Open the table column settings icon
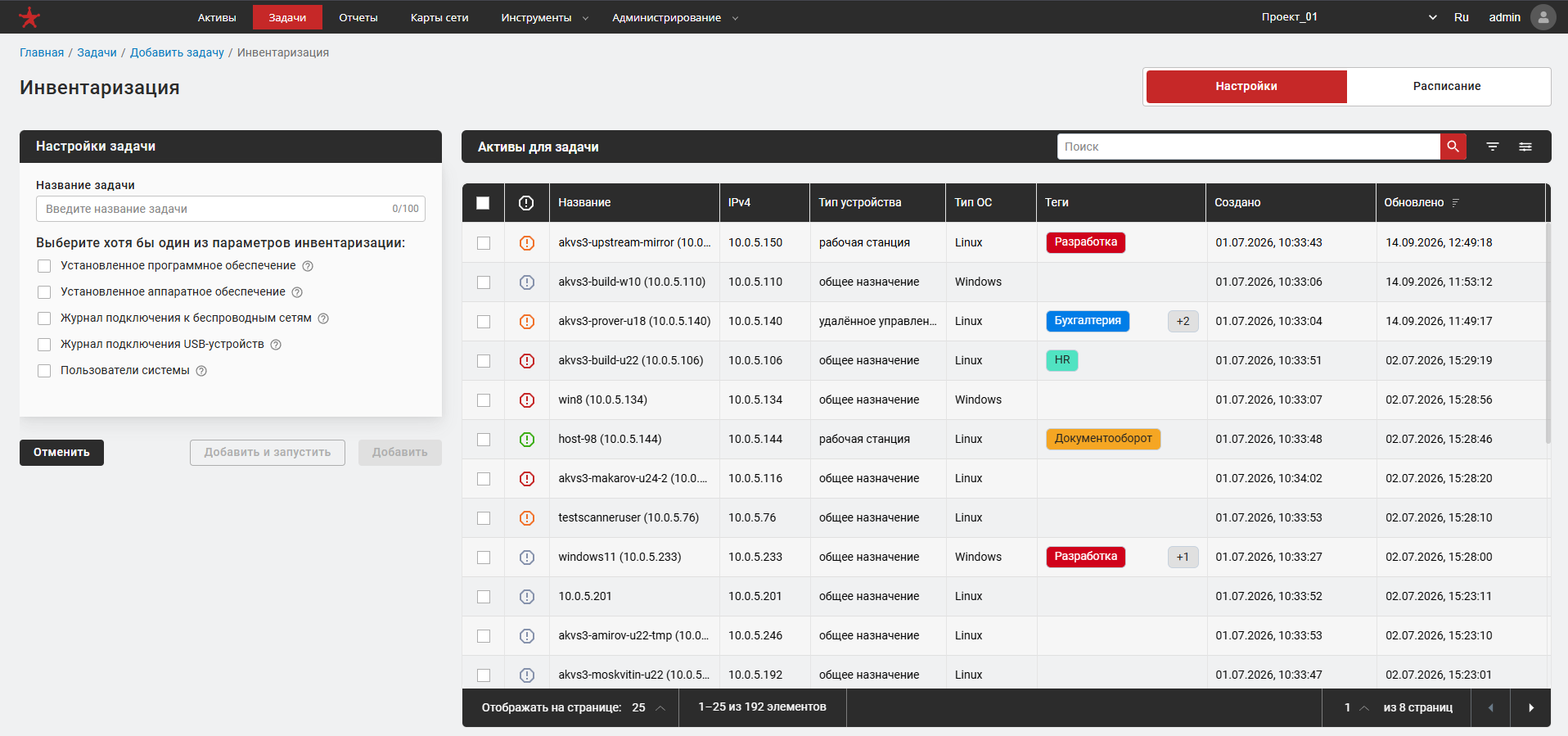This screenshot has height=736, width=1568. (x=1525, y=147)
